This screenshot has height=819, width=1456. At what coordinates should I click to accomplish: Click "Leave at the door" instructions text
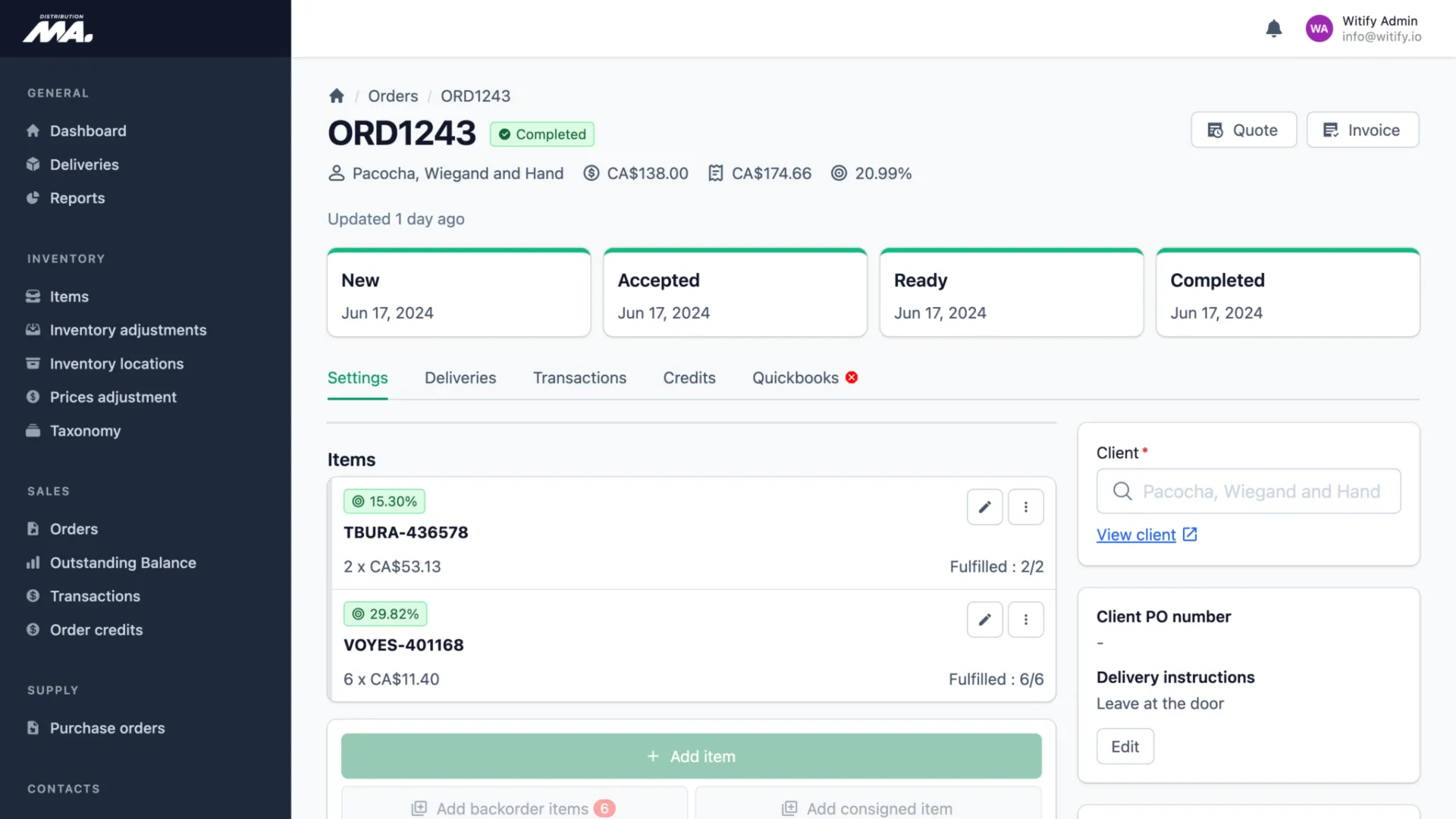[1160, 704]
